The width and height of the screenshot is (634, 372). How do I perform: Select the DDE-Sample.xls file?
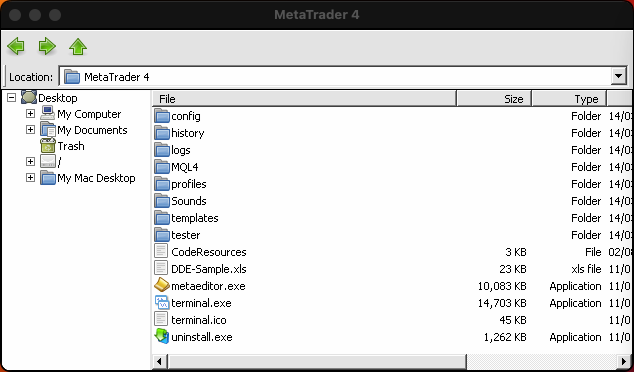point(209,269)
